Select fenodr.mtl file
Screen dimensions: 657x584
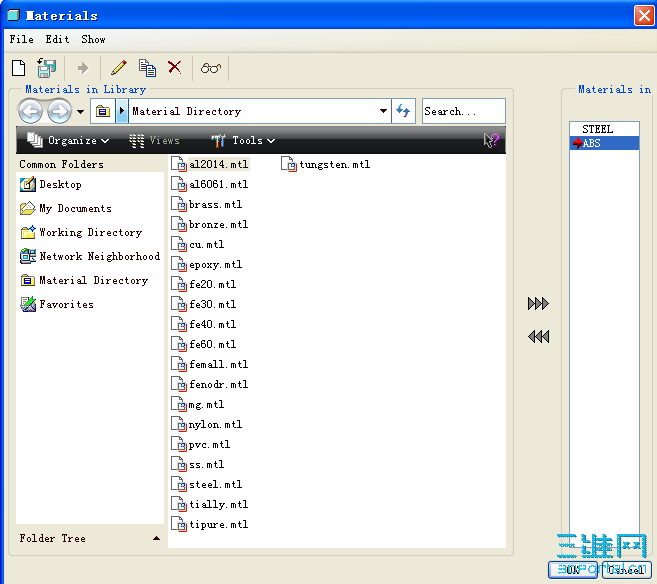[210, 384]
